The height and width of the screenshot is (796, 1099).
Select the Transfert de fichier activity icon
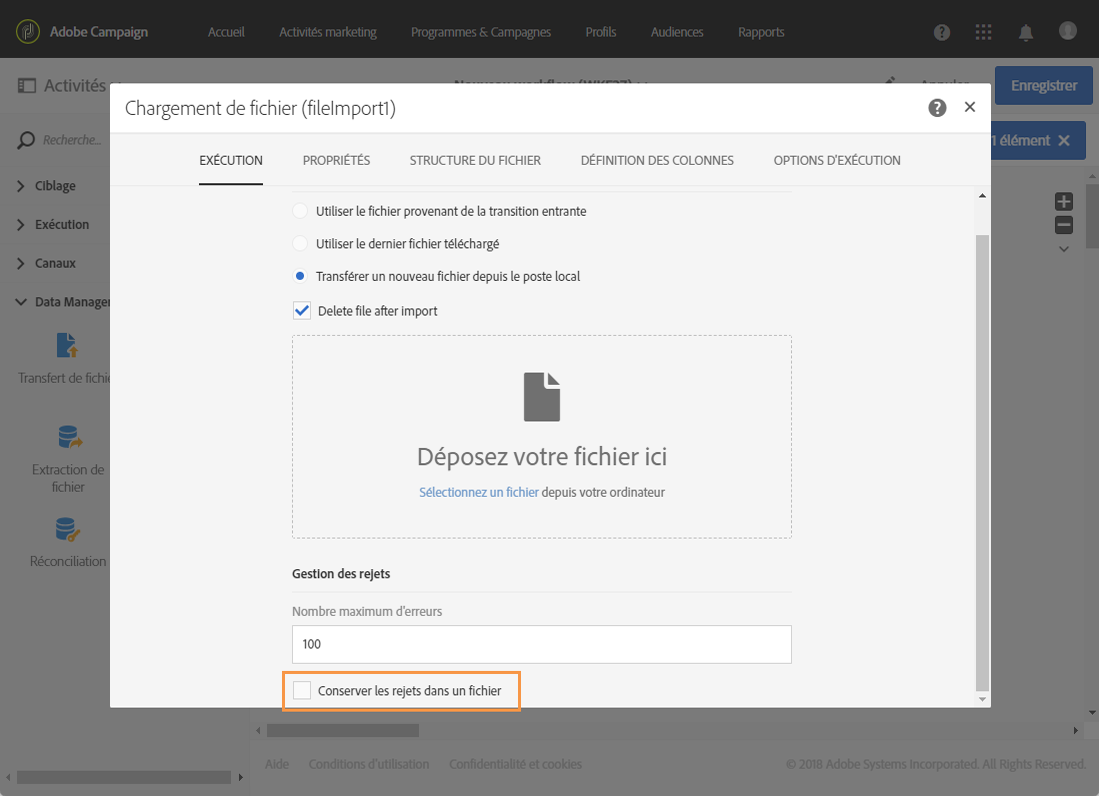67,345
